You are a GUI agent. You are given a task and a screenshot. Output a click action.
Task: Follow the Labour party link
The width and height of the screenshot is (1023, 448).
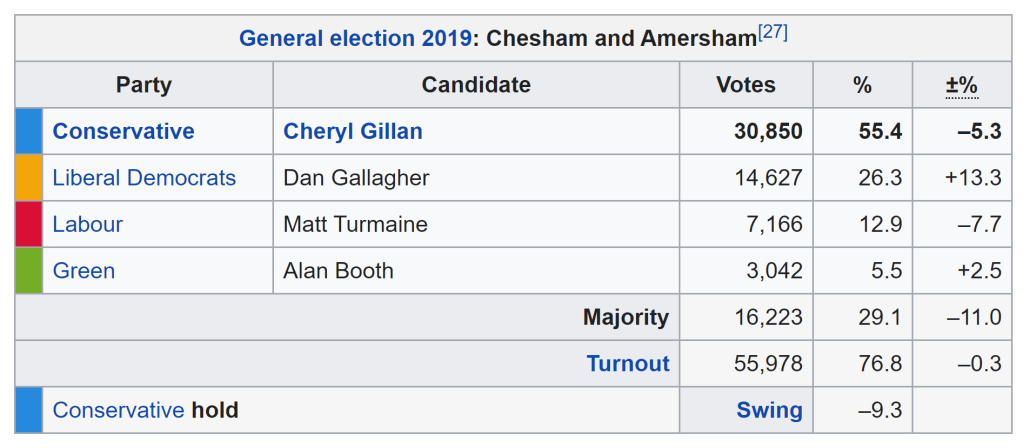pos(87,224)
